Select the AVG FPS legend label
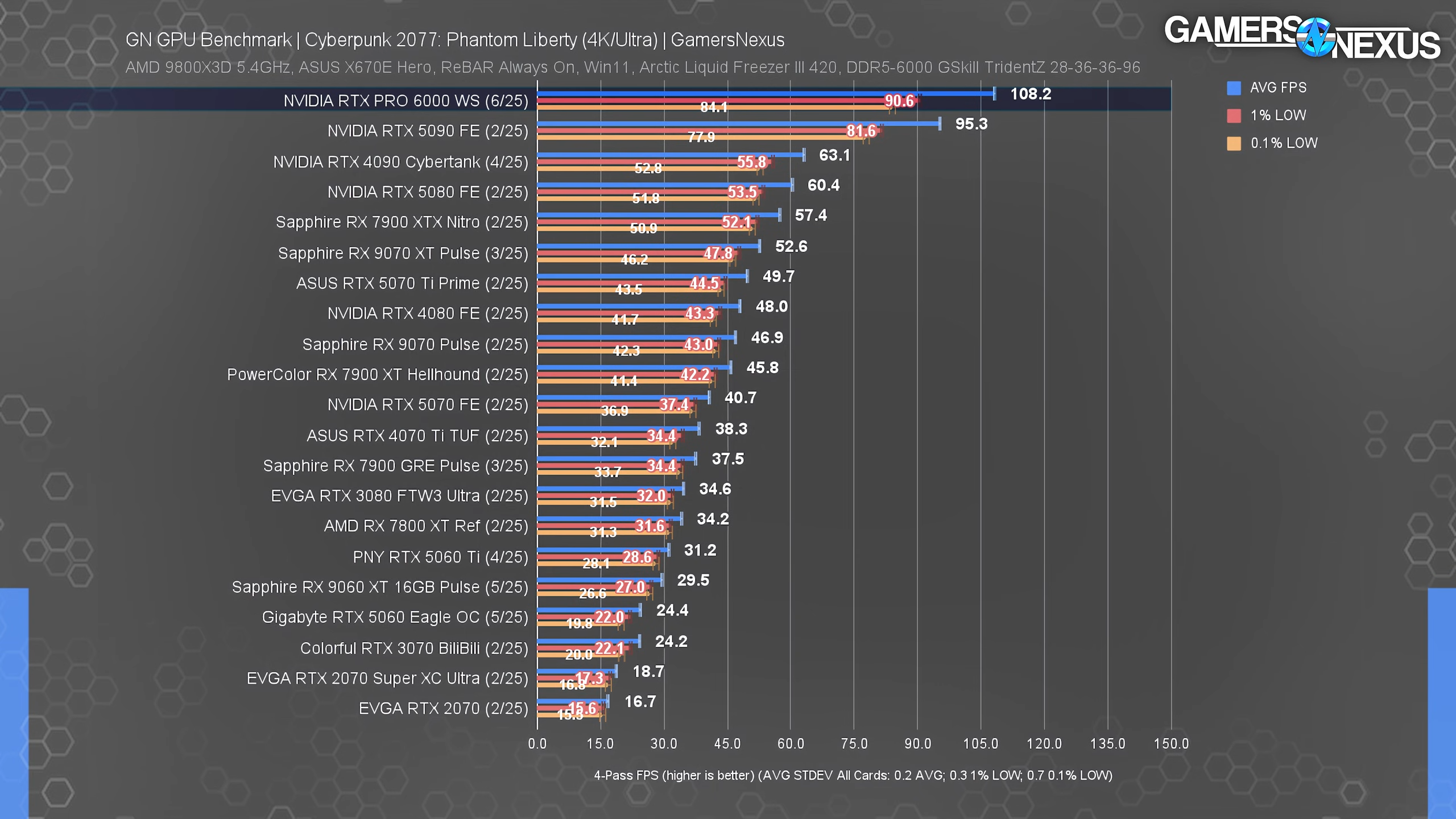Screen dimensions: 1456x819 point(1278,88)
